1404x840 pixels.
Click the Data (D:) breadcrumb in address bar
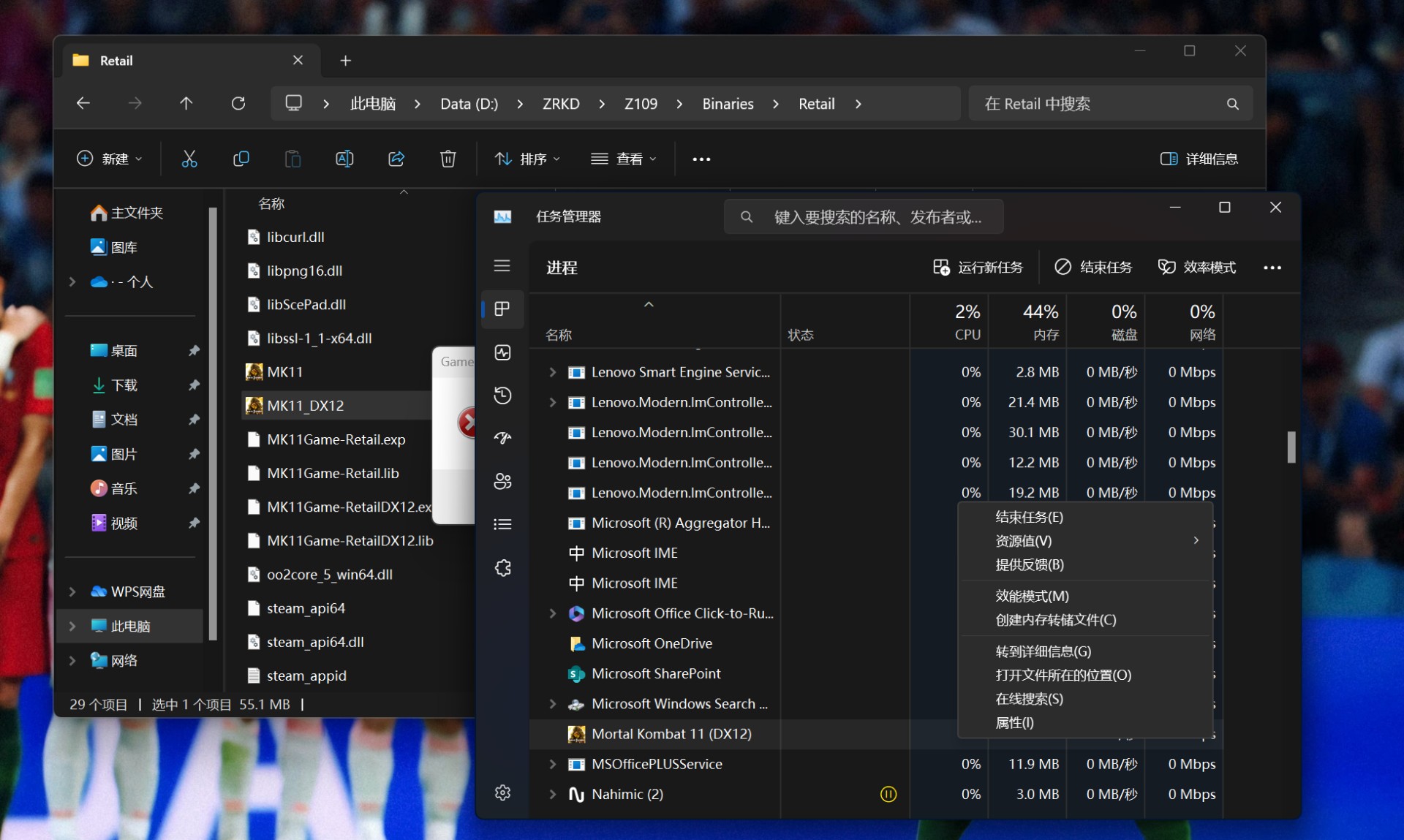(x=469, y=104)
